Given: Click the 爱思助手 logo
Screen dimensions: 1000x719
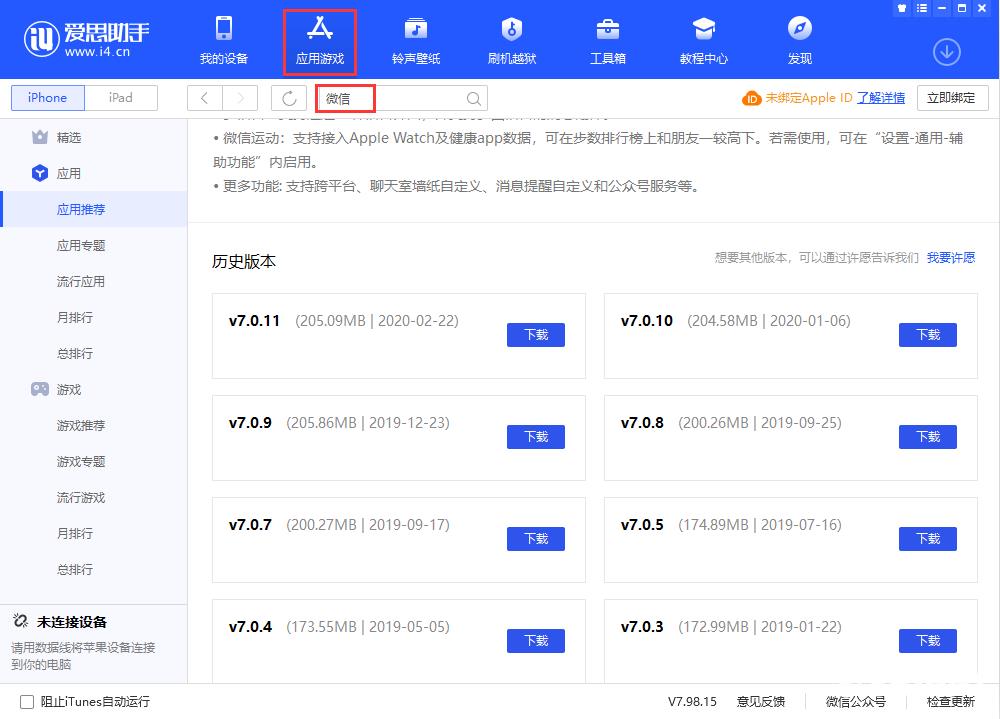Looking at the screenshot, I should (87, 38).
